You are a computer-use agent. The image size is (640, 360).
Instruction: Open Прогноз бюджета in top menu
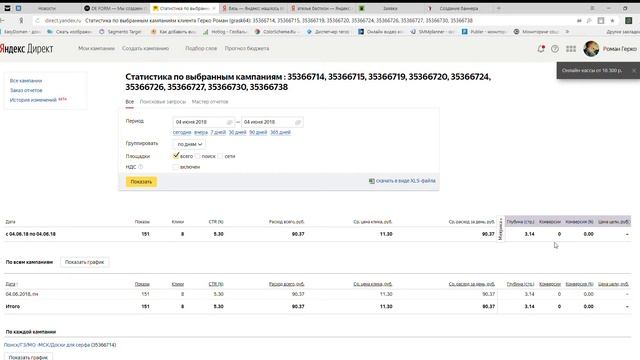coord(247,48)
